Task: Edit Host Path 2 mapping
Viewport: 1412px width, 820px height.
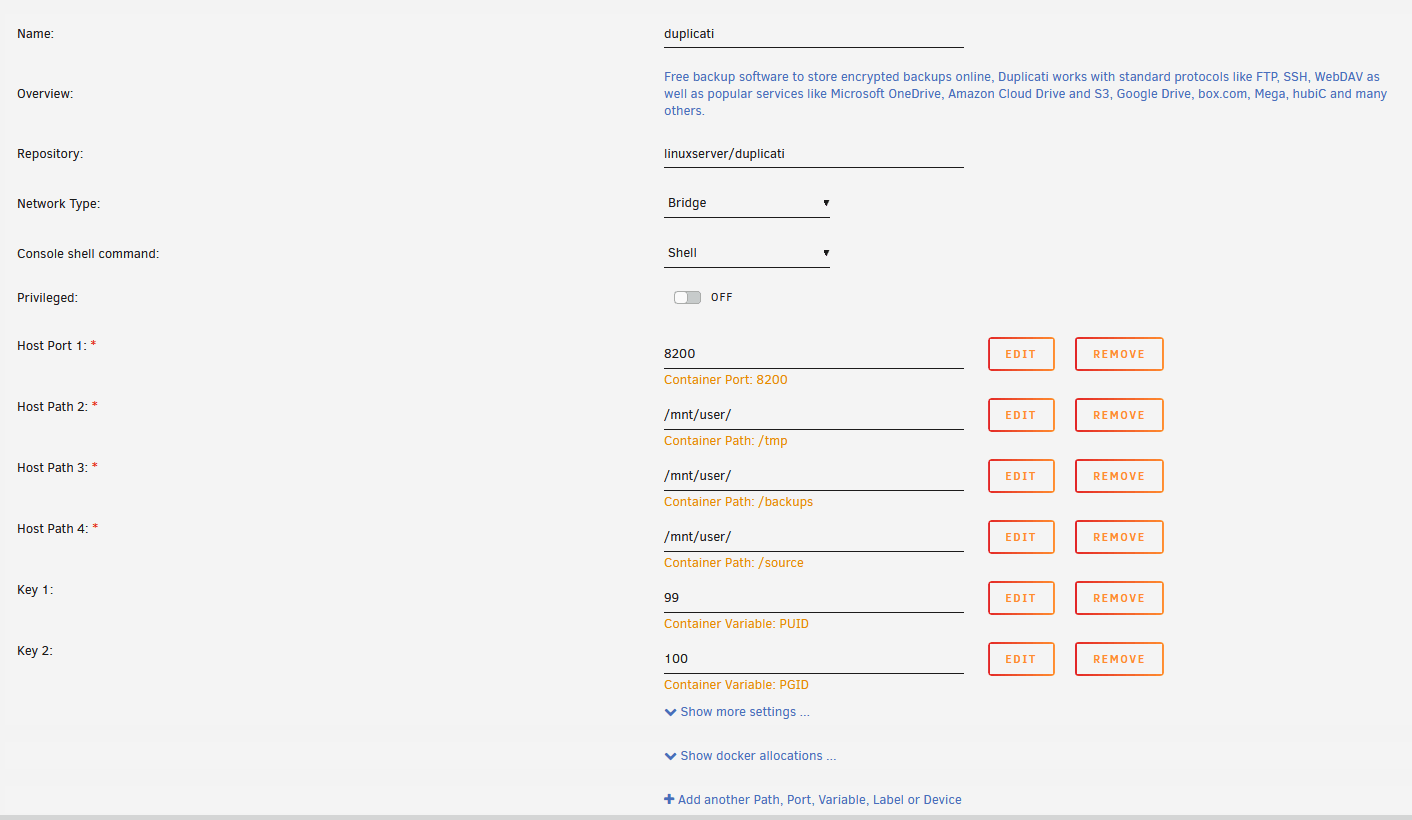Action: tap(1021, 415)
